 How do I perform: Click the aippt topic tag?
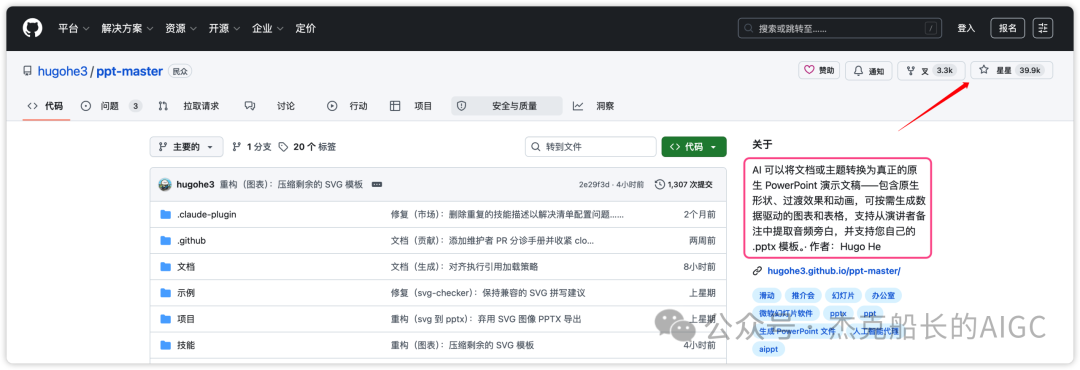tap(768, 349)
